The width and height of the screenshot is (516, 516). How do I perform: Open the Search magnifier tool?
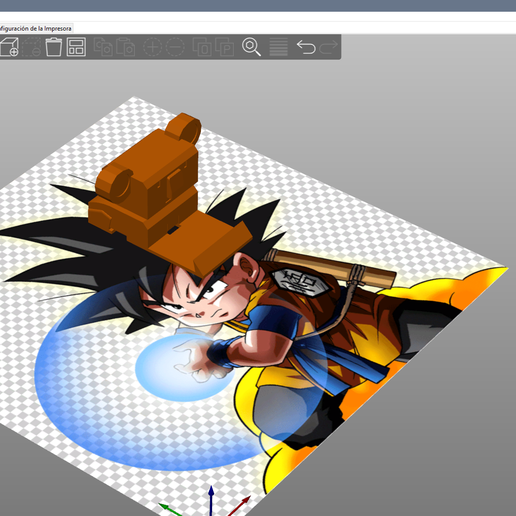click(251, 47)
